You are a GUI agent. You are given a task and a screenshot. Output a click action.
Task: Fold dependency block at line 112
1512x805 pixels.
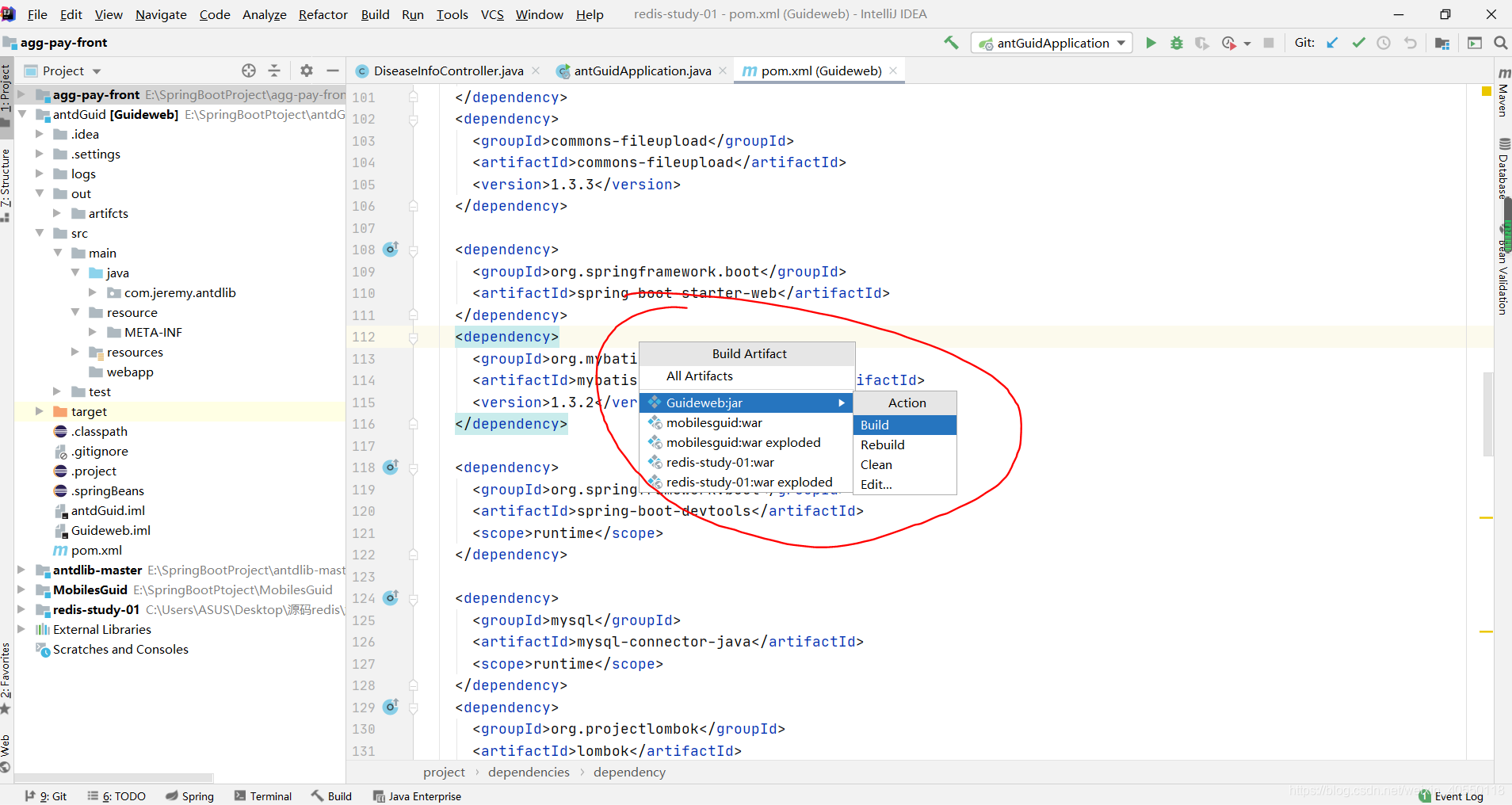click(413, 337)
